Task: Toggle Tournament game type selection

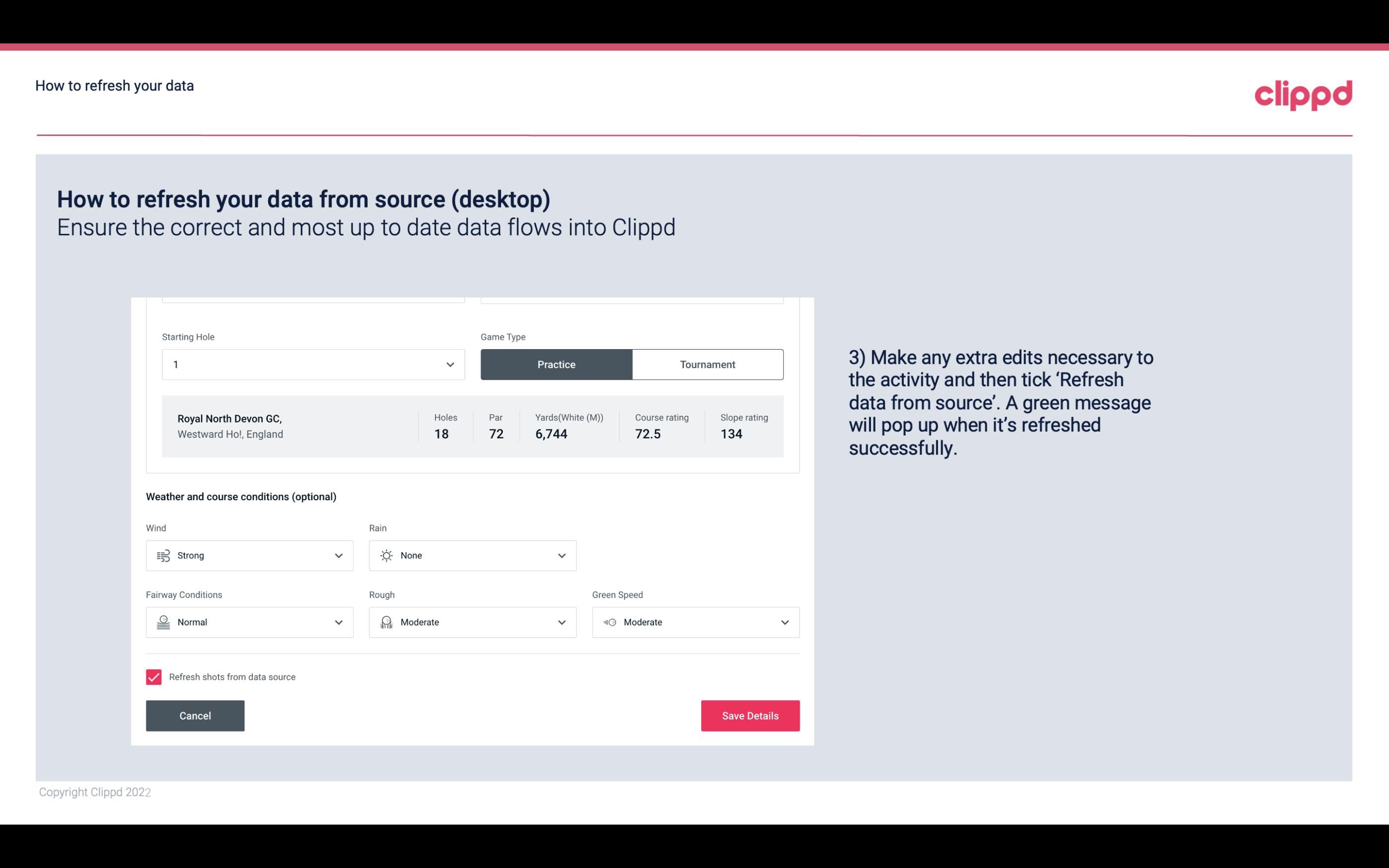Action: pyautogui.click(x=707, y=364)
